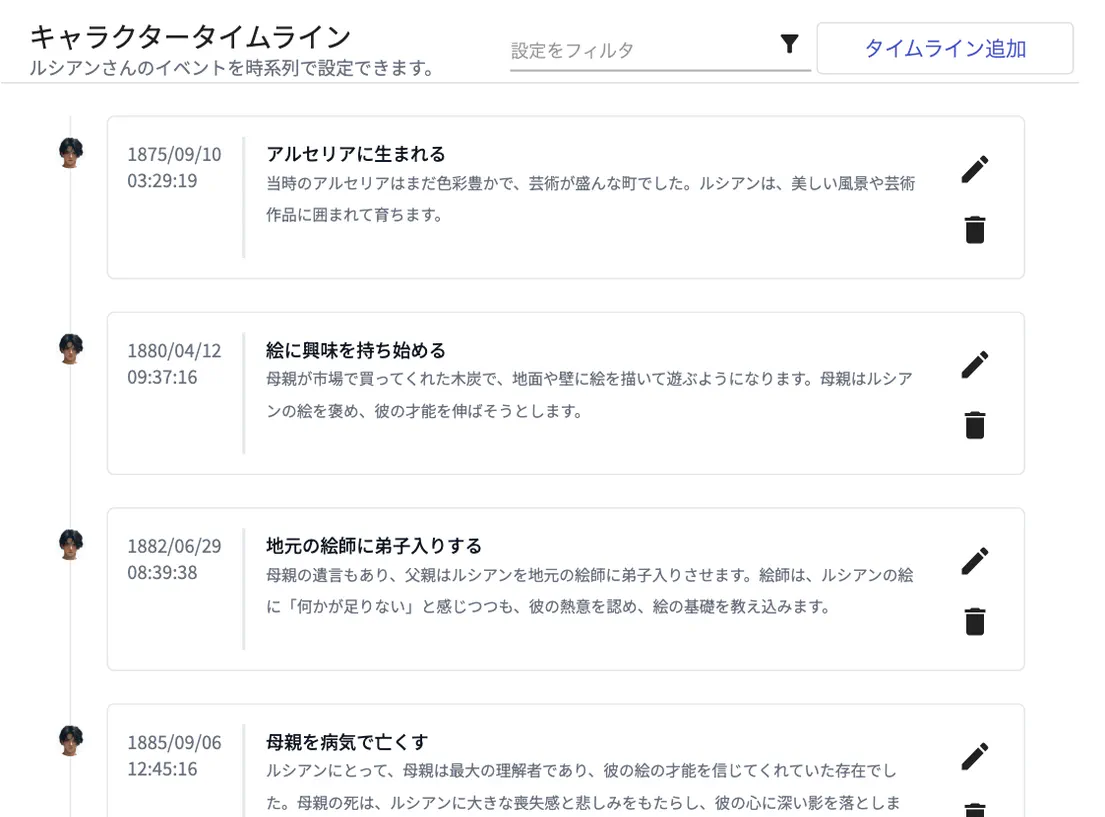Focus the 設定をフィルタ input field
Image resolution: width=1105 pixels, height=817 pixels.
tap(640, 50)
